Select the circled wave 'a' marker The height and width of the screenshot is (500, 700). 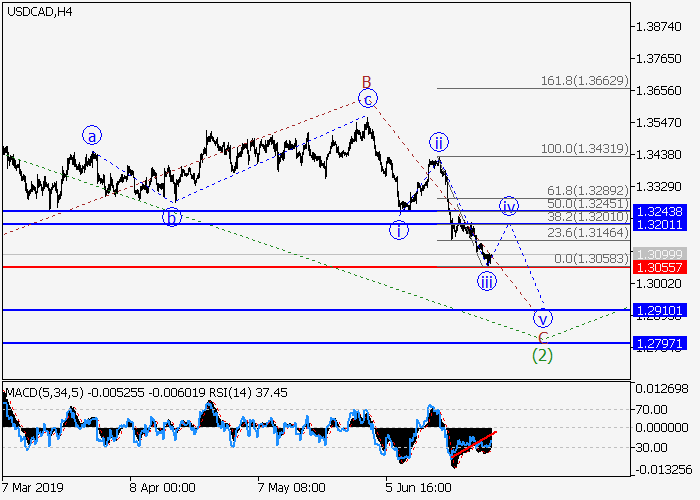pos(92,135)
